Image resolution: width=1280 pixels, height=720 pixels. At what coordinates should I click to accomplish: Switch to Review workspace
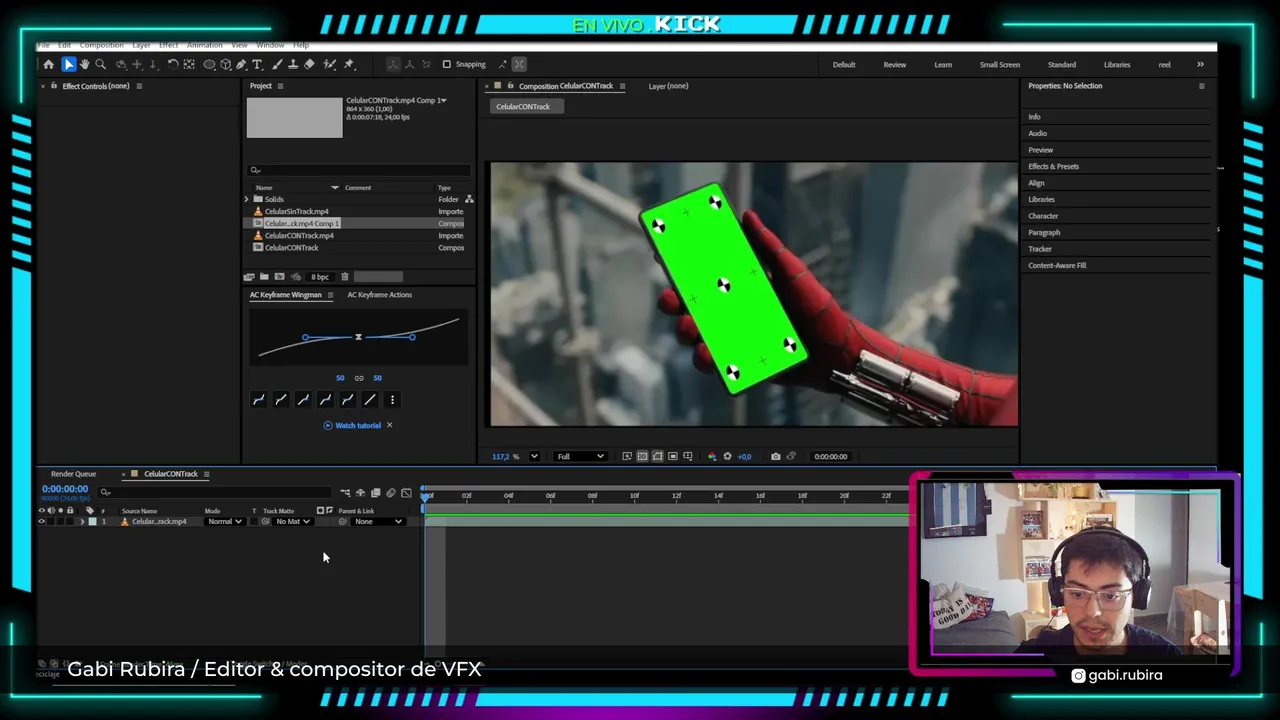[894, 65]
